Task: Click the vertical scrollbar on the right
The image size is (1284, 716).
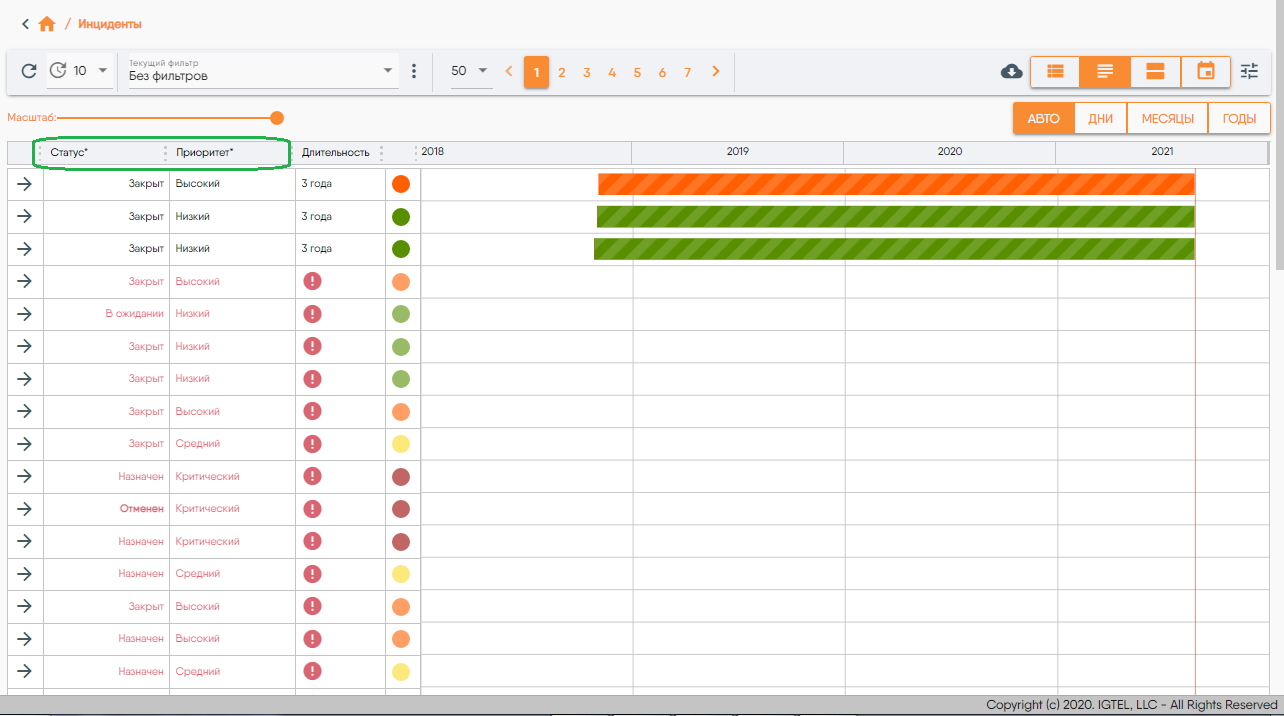Action: coord(1279,135)
